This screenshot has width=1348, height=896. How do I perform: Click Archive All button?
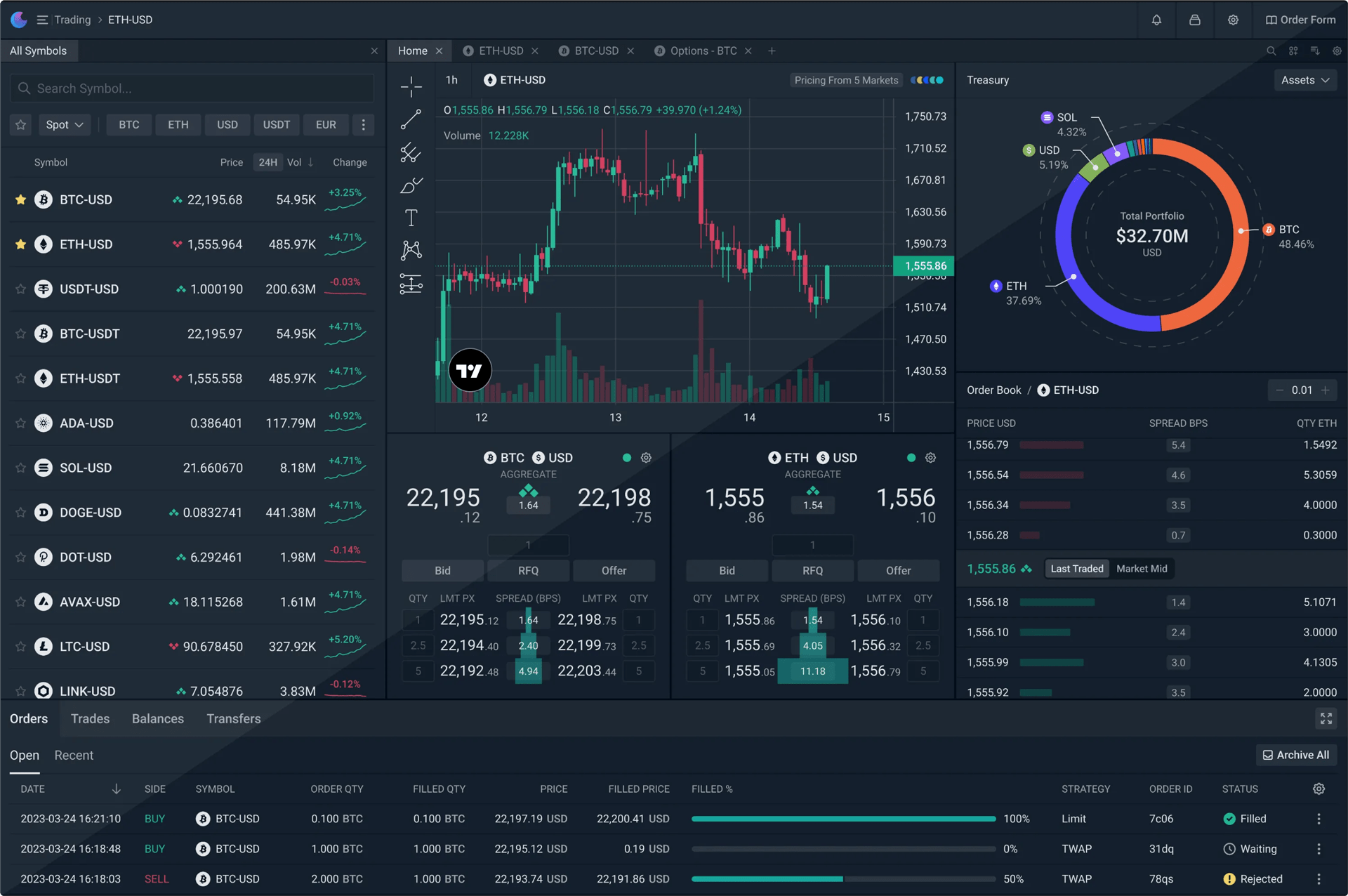point(1296,755)
